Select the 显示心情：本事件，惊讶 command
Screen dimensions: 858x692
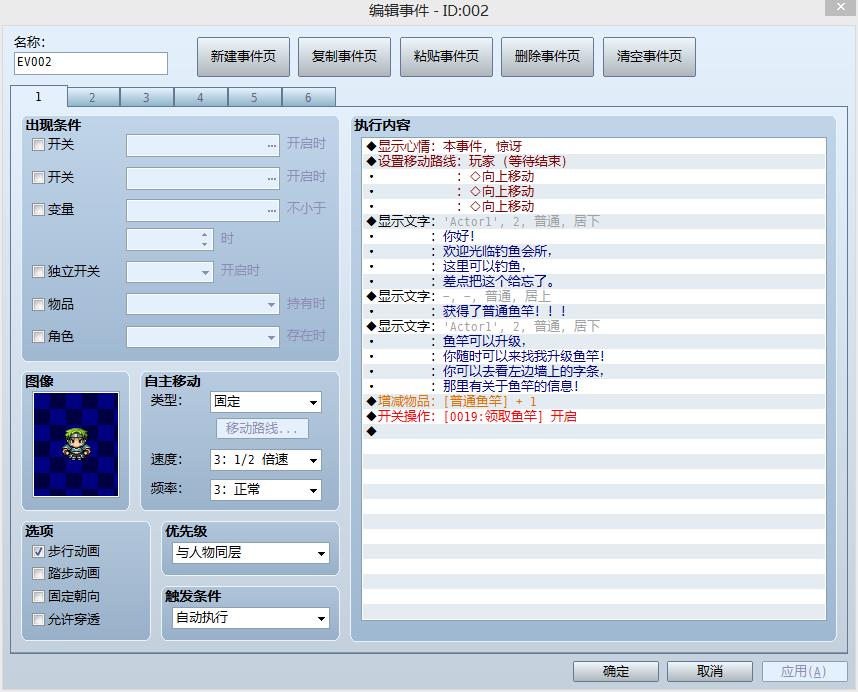594,146
